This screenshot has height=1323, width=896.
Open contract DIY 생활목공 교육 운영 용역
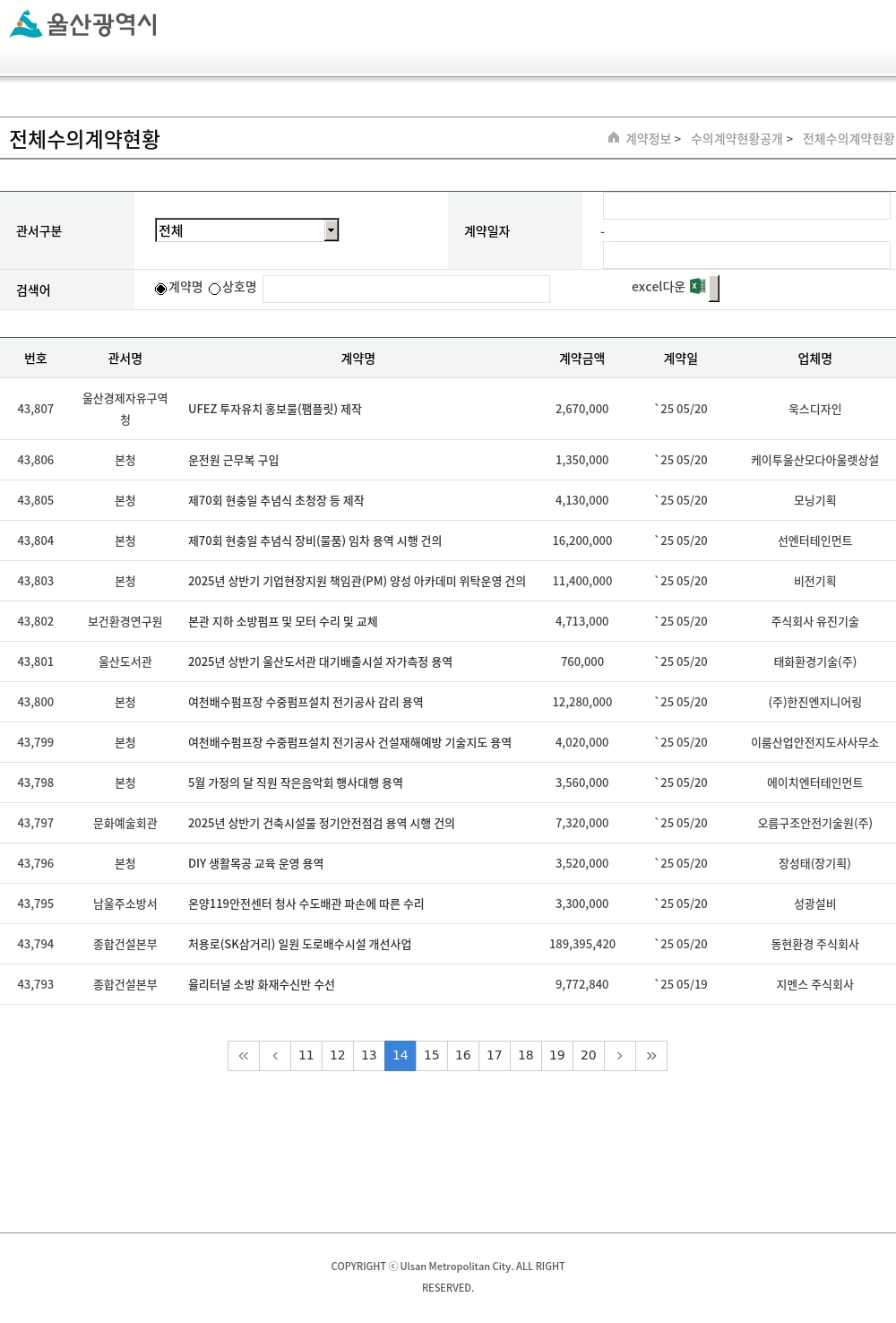pos(256,864)
